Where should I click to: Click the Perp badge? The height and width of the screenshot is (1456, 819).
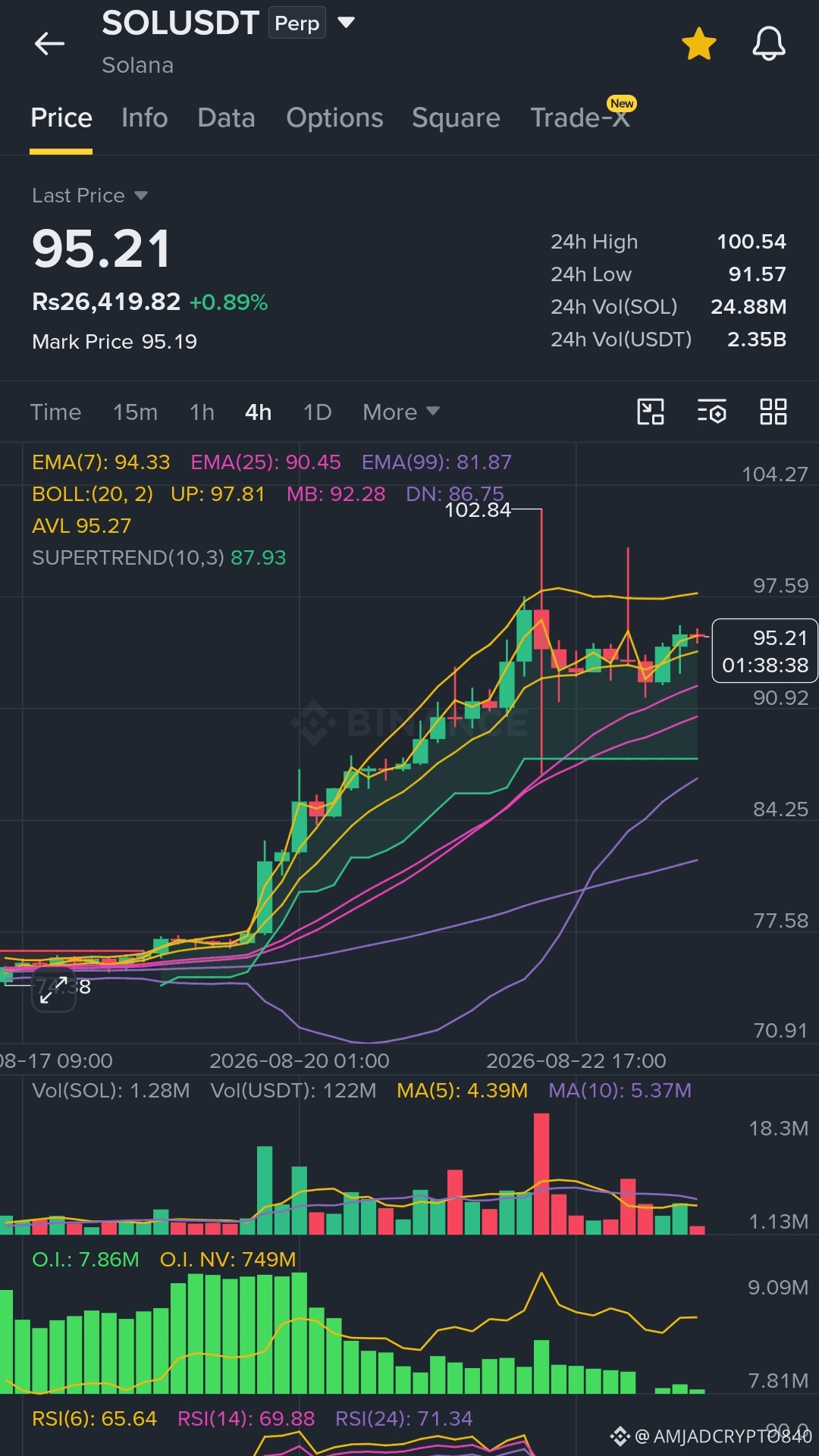(297, 23)
